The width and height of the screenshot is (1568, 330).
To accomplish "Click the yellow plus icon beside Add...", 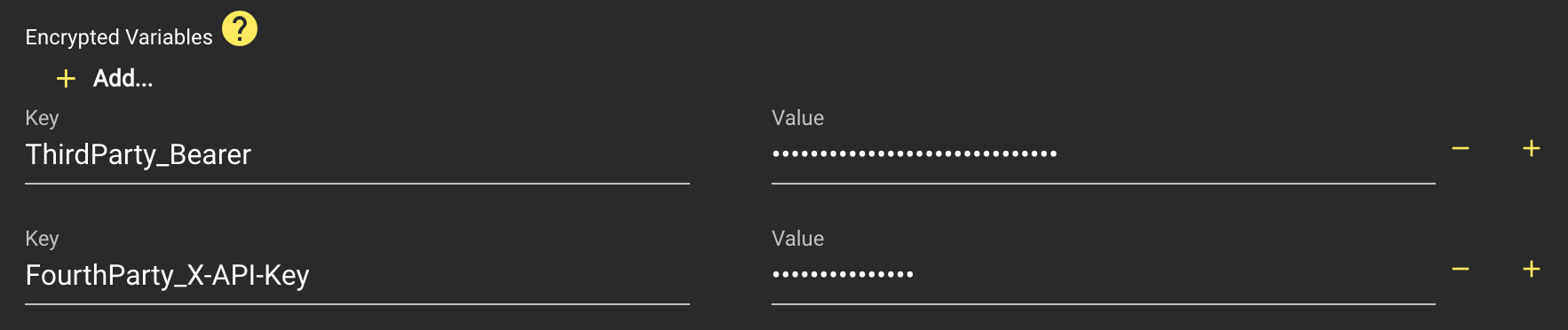I will (66, 79).
